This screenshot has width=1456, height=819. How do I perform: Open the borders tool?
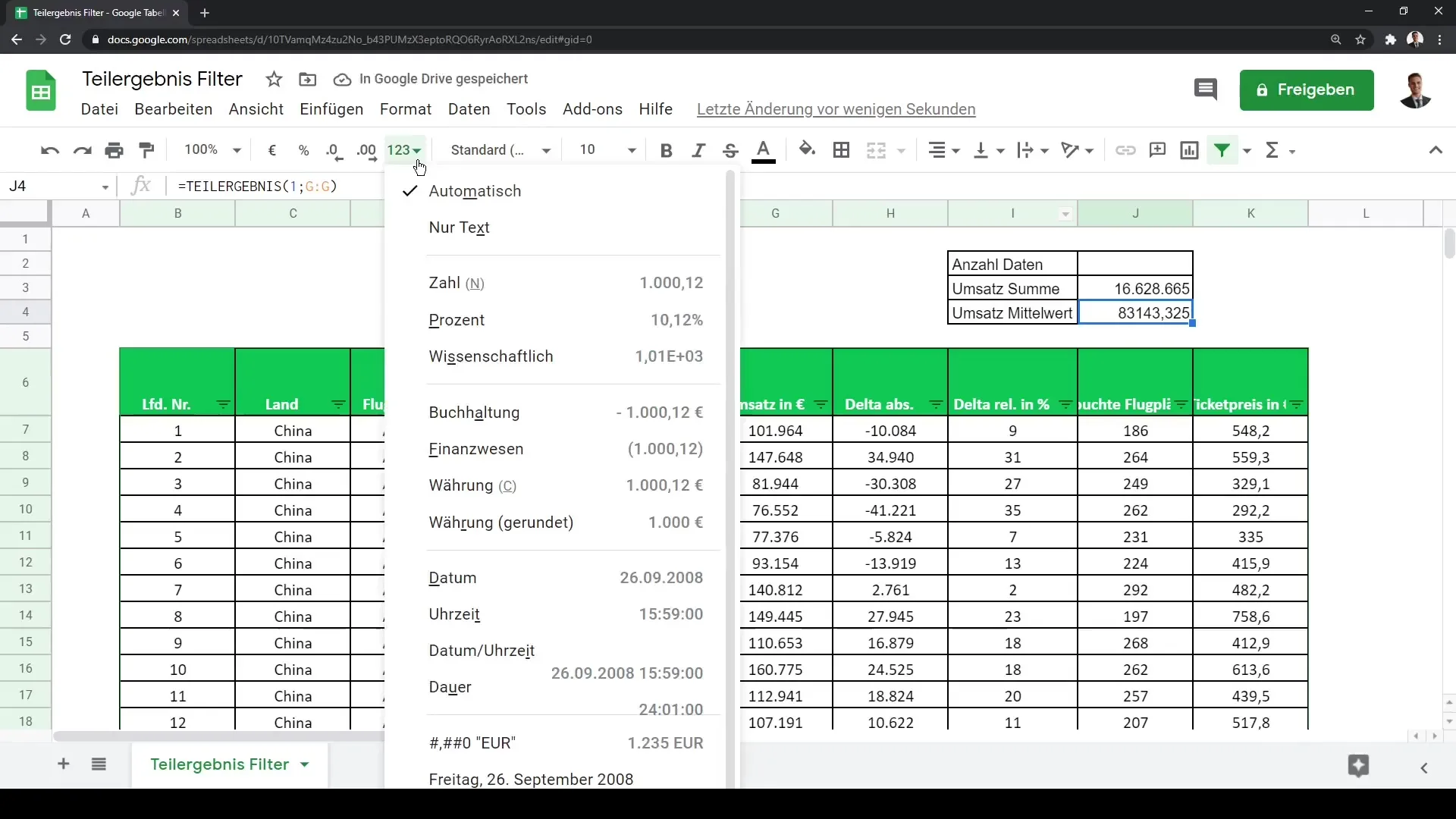pos(841,151)
